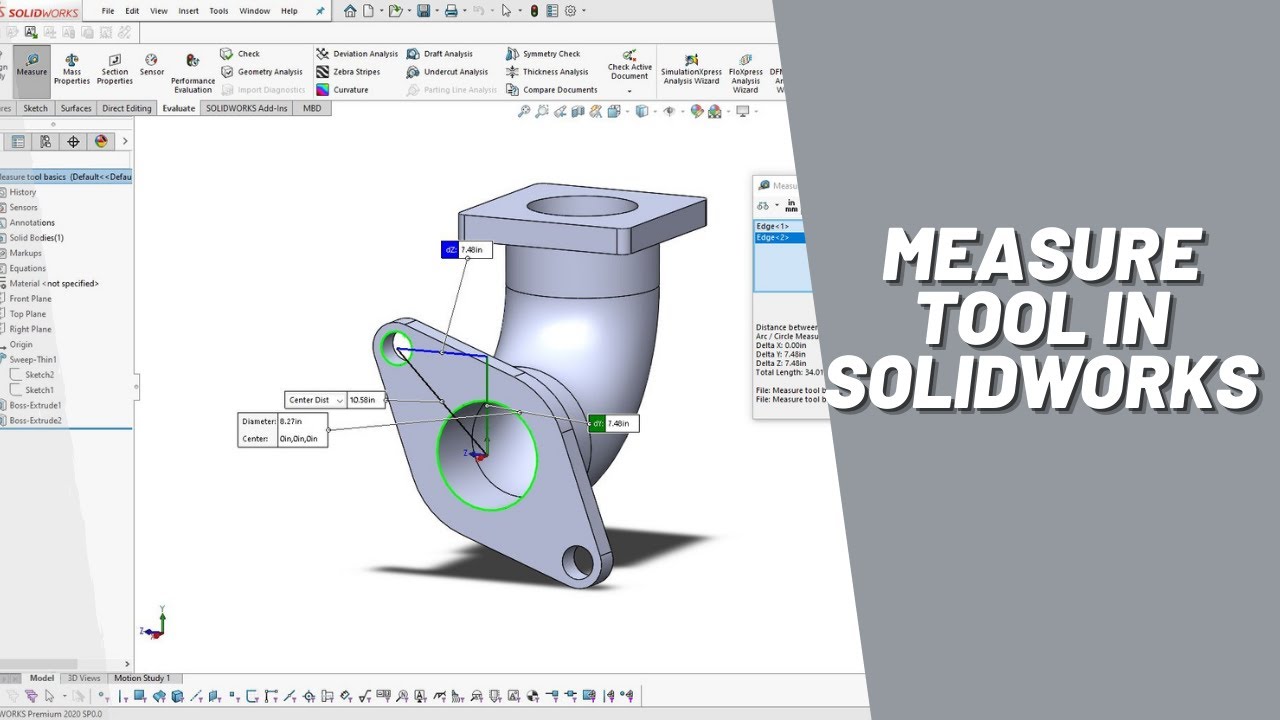Open Compare Documents
This screenshot has height=720, width=1280.
click(x=552, y=90)
